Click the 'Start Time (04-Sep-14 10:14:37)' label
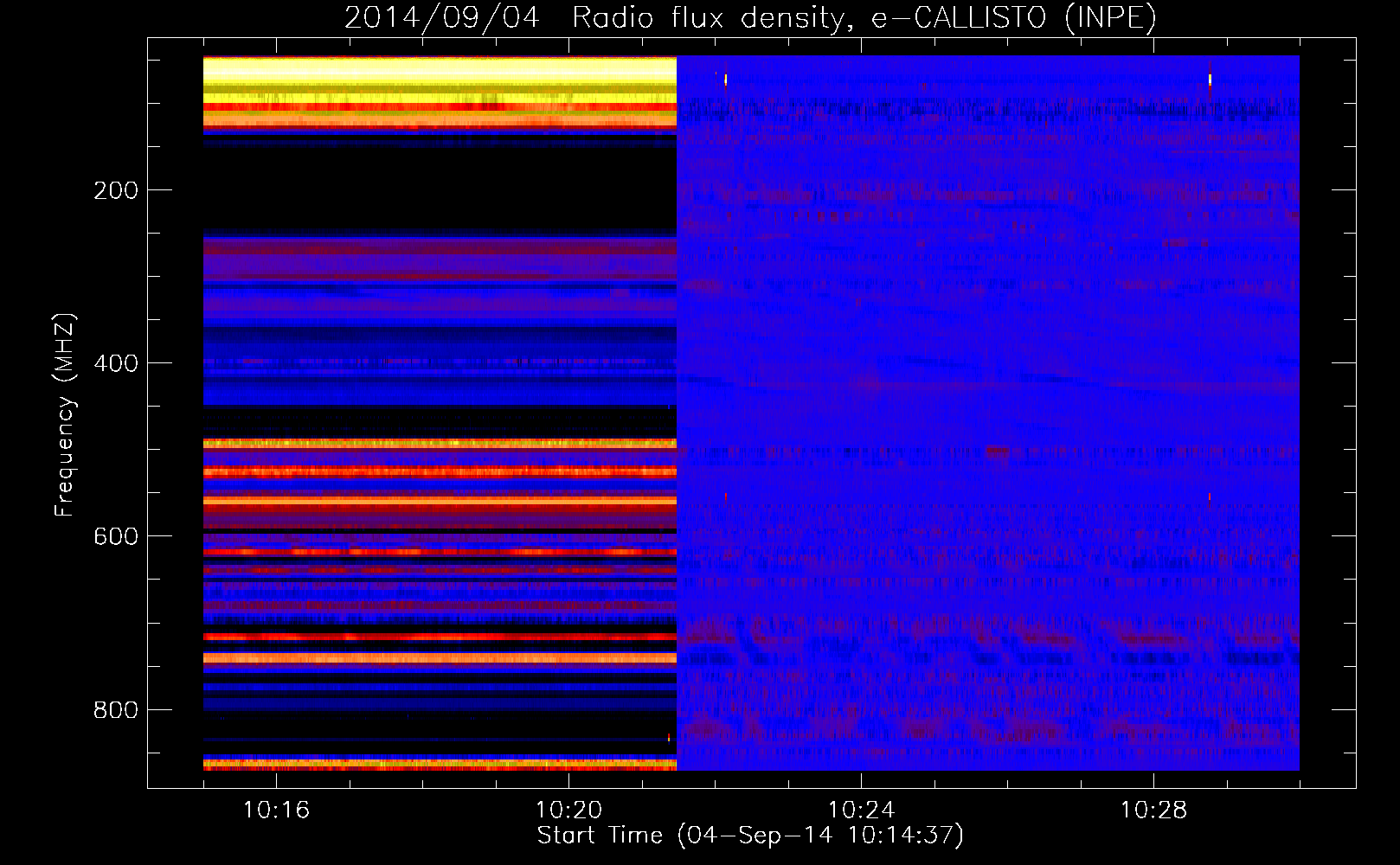Screen dimensions: 1400x865 point(750,836)
